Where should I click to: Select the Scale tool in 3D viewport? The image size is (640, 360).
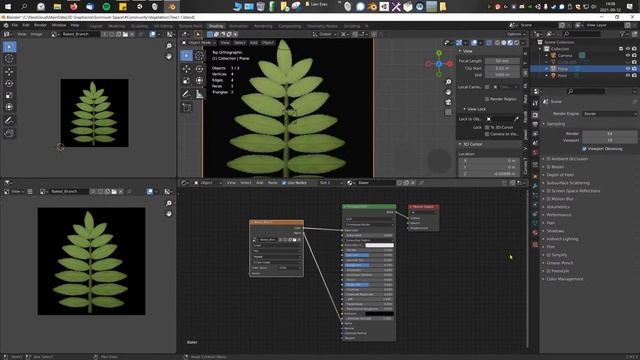coord(187,81)
